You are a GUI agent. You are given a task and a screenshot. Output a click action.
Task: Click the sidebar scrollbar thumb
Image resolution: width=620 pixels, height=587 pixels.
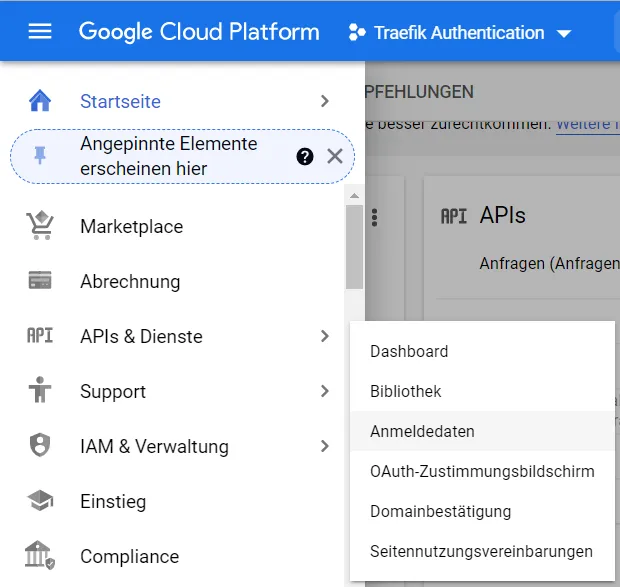(355, 247)
